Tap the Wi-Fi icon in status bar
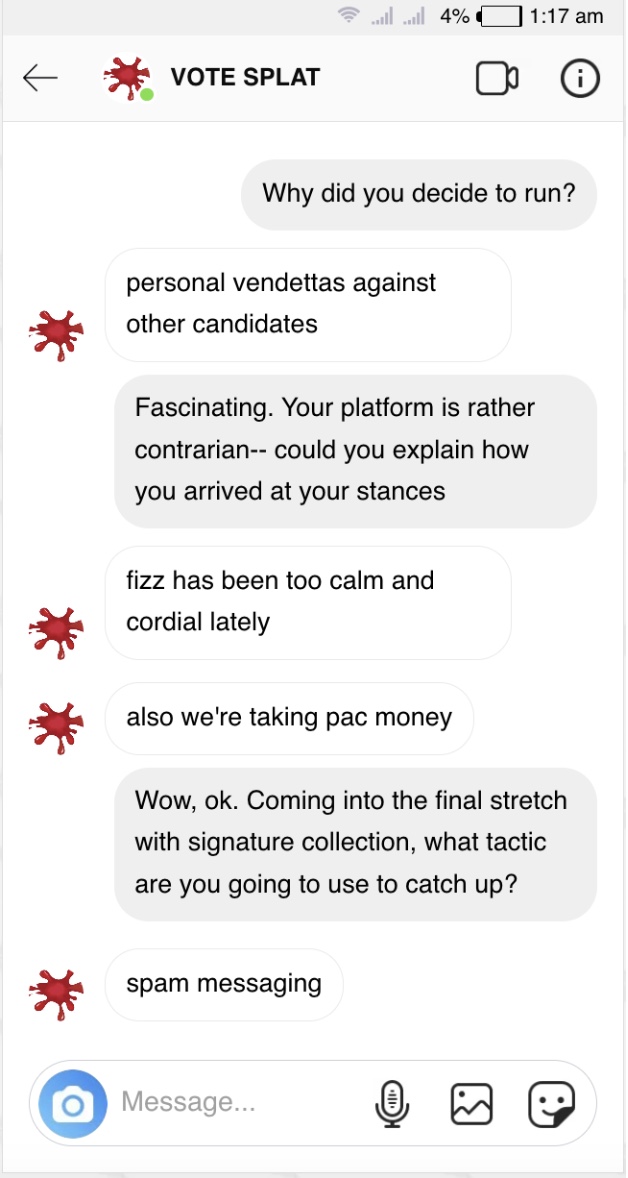 point(349,16)
